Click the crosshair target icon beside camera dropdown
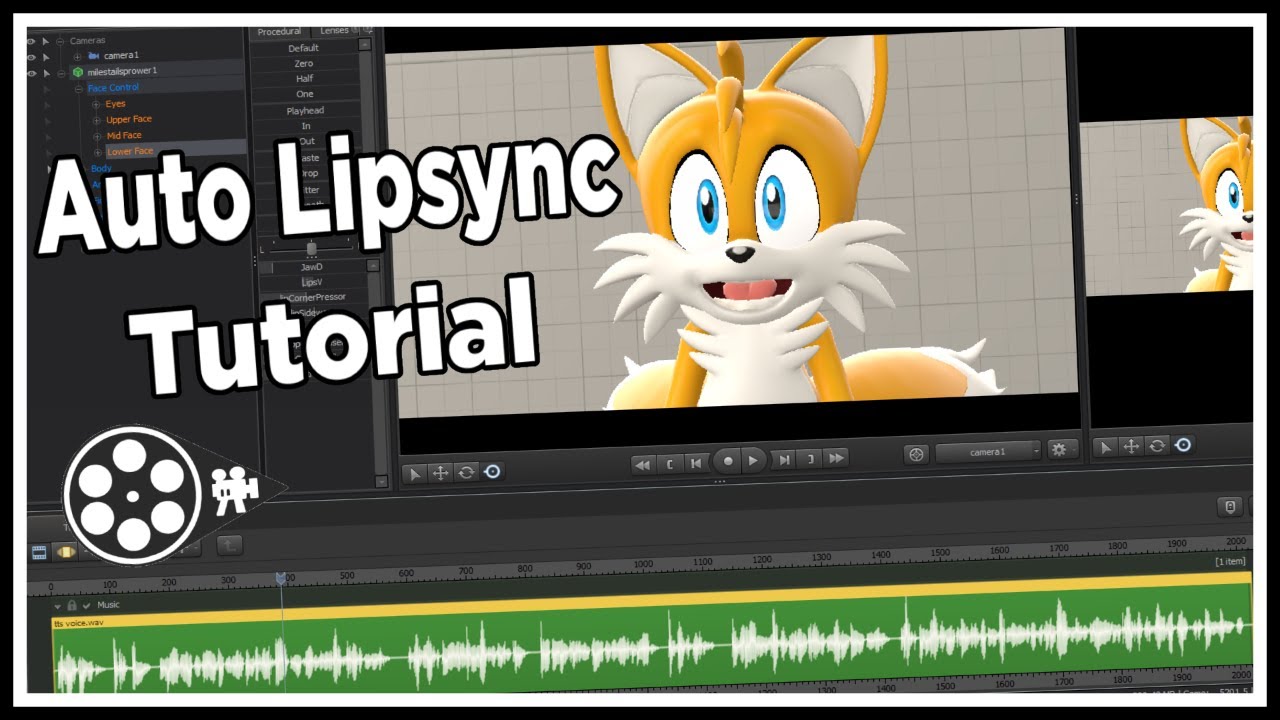The height and width of the screenshot is (720, 1280). (916, 454)
